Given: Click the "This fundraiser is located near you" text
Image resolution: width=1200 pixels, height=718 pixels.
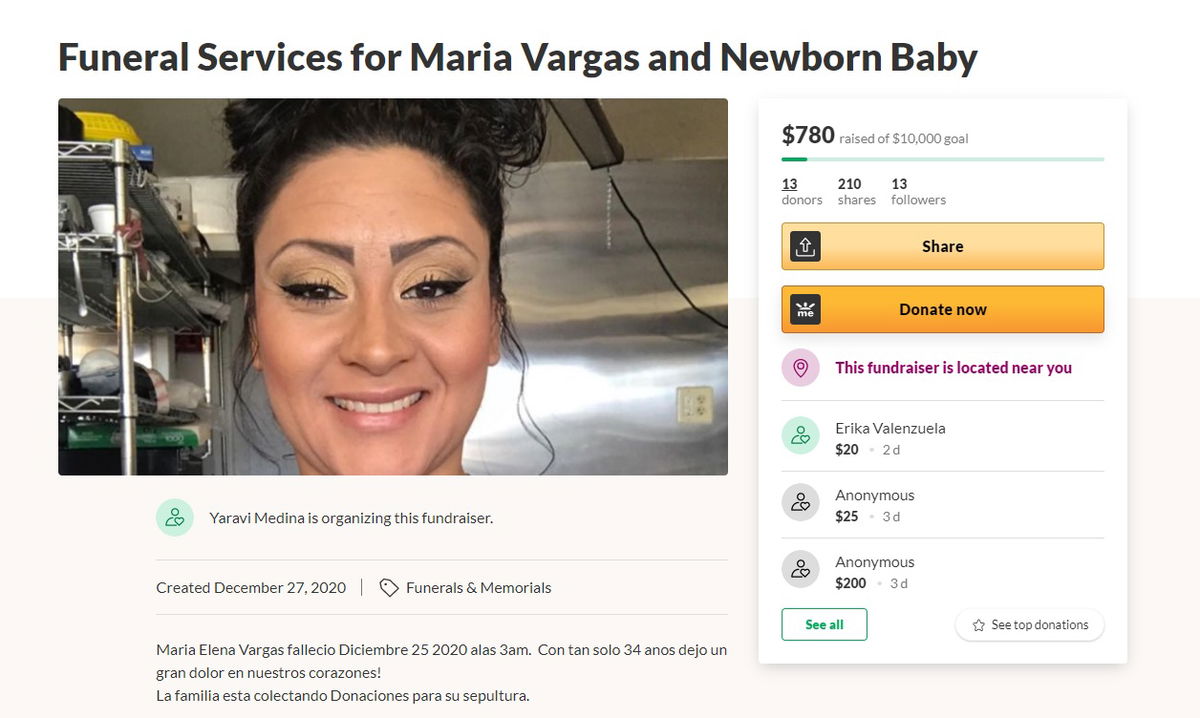Looking at the screenshot, I should [x=953, y=368].
